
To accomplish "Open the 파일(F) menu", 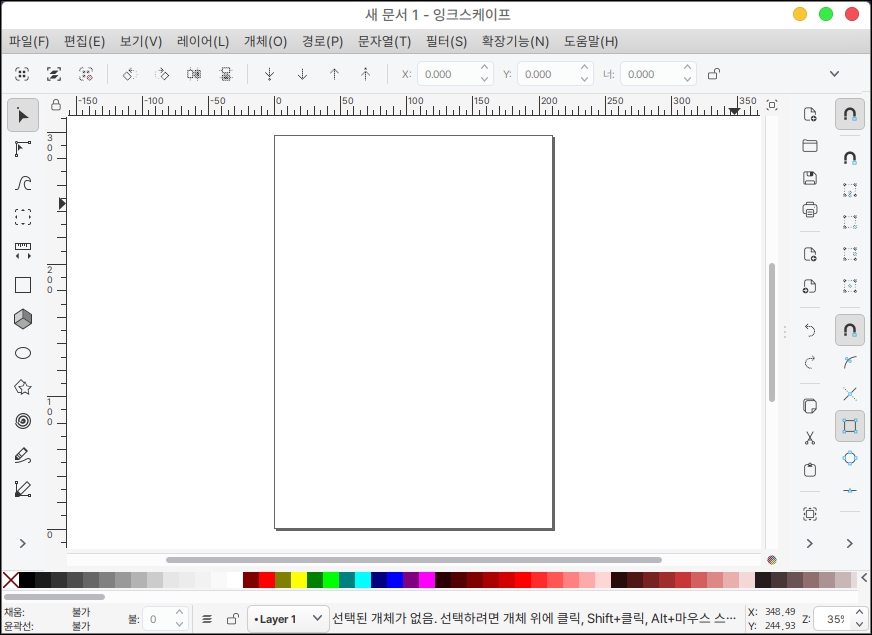I will [29, 41].
